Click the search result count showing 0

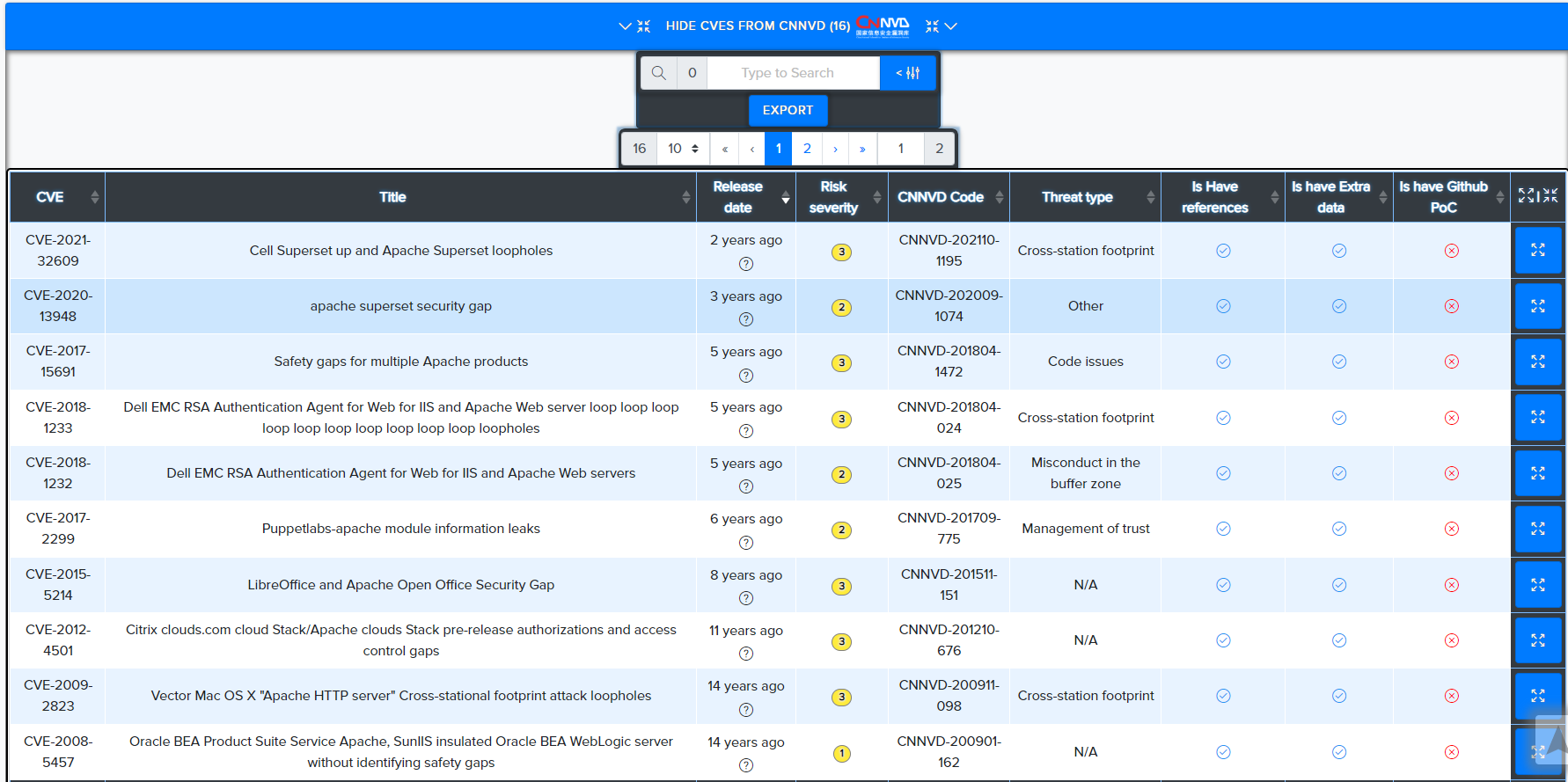tap(692, 73)
